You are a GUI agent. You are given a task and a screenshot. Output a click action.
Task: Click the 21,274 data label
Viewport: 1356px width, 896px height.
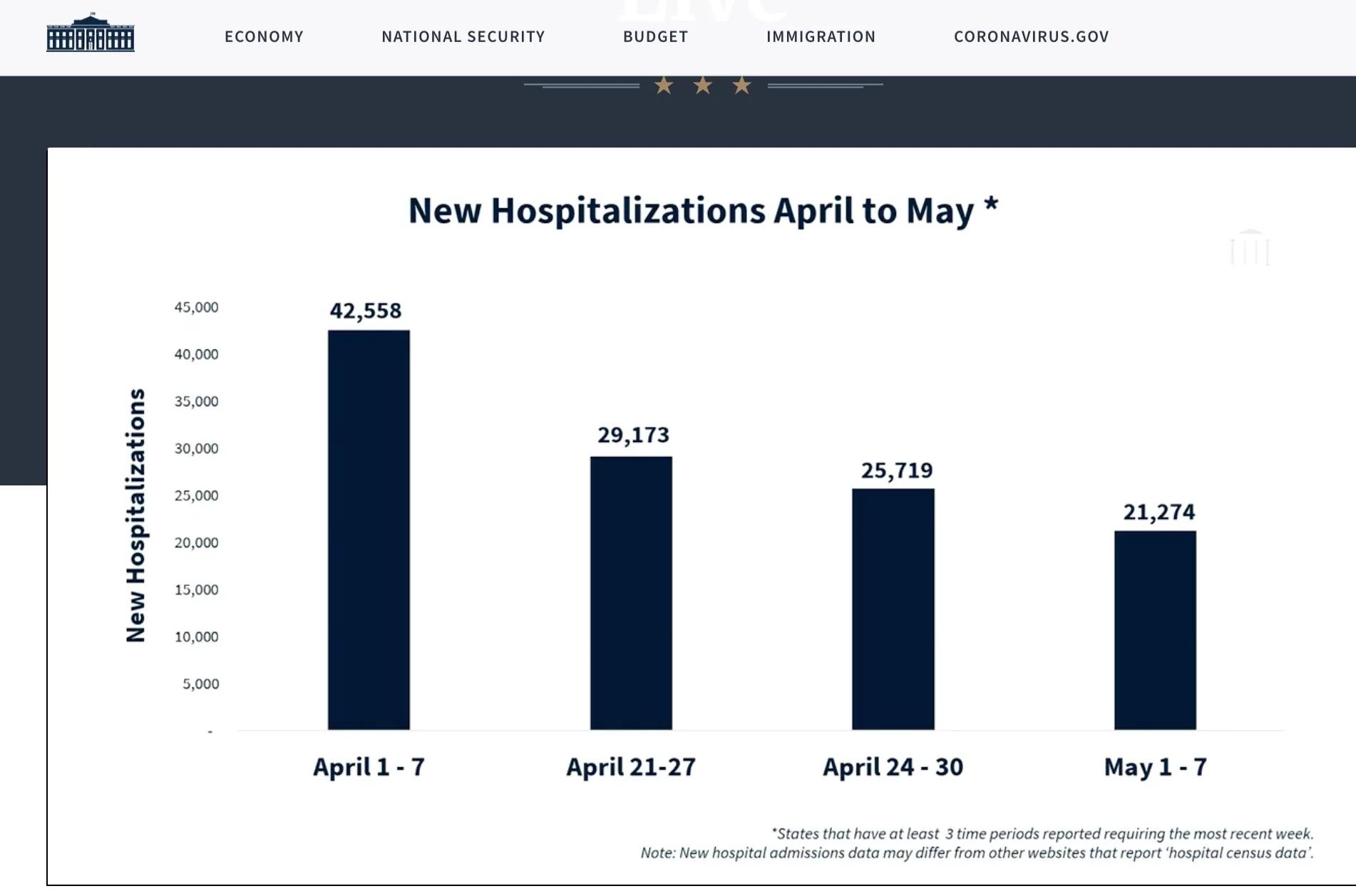click(1159, 512)
